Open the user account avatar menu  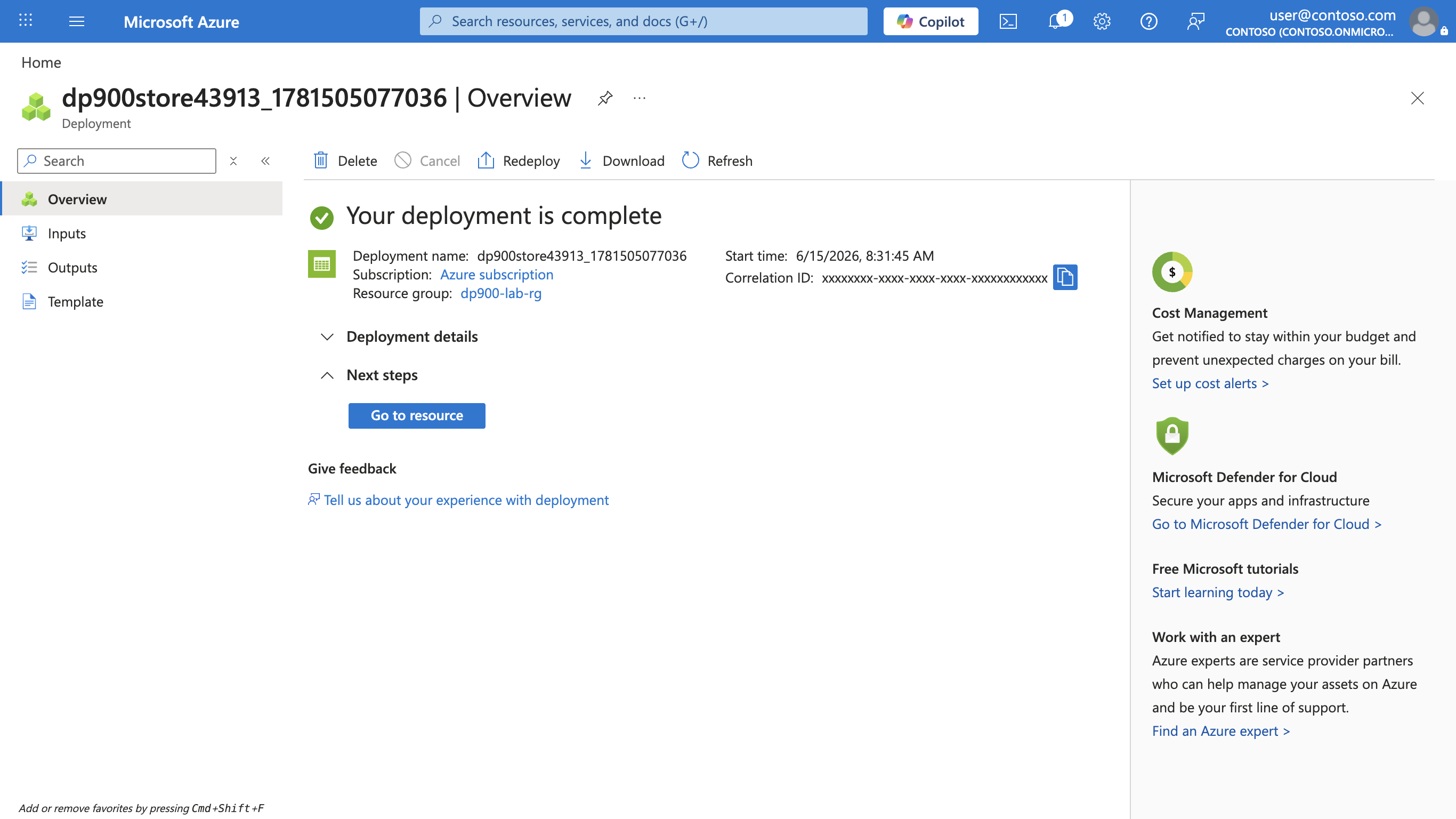click(x=1424, y=21)
